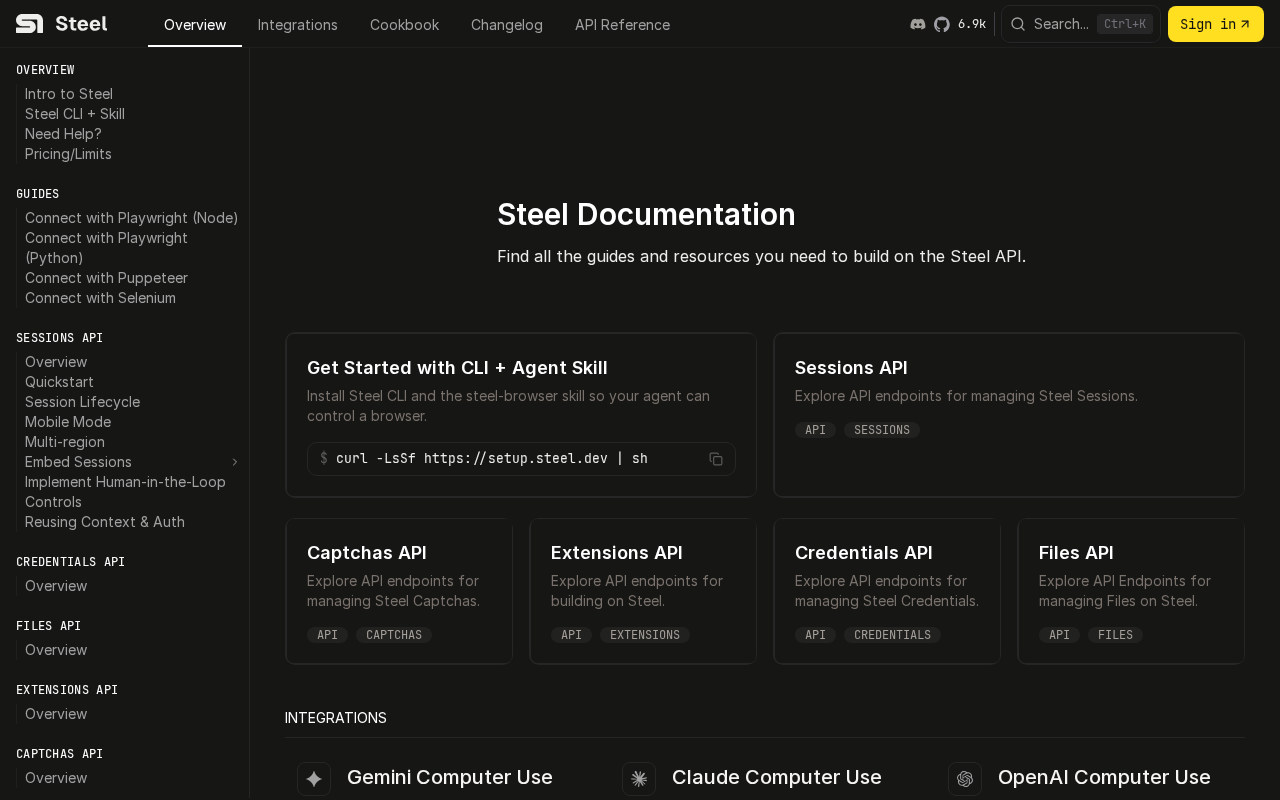Click the OpenAI Computer Use icon
The height and width of the screenshot is (800, 1280).
tap(965, 779)
